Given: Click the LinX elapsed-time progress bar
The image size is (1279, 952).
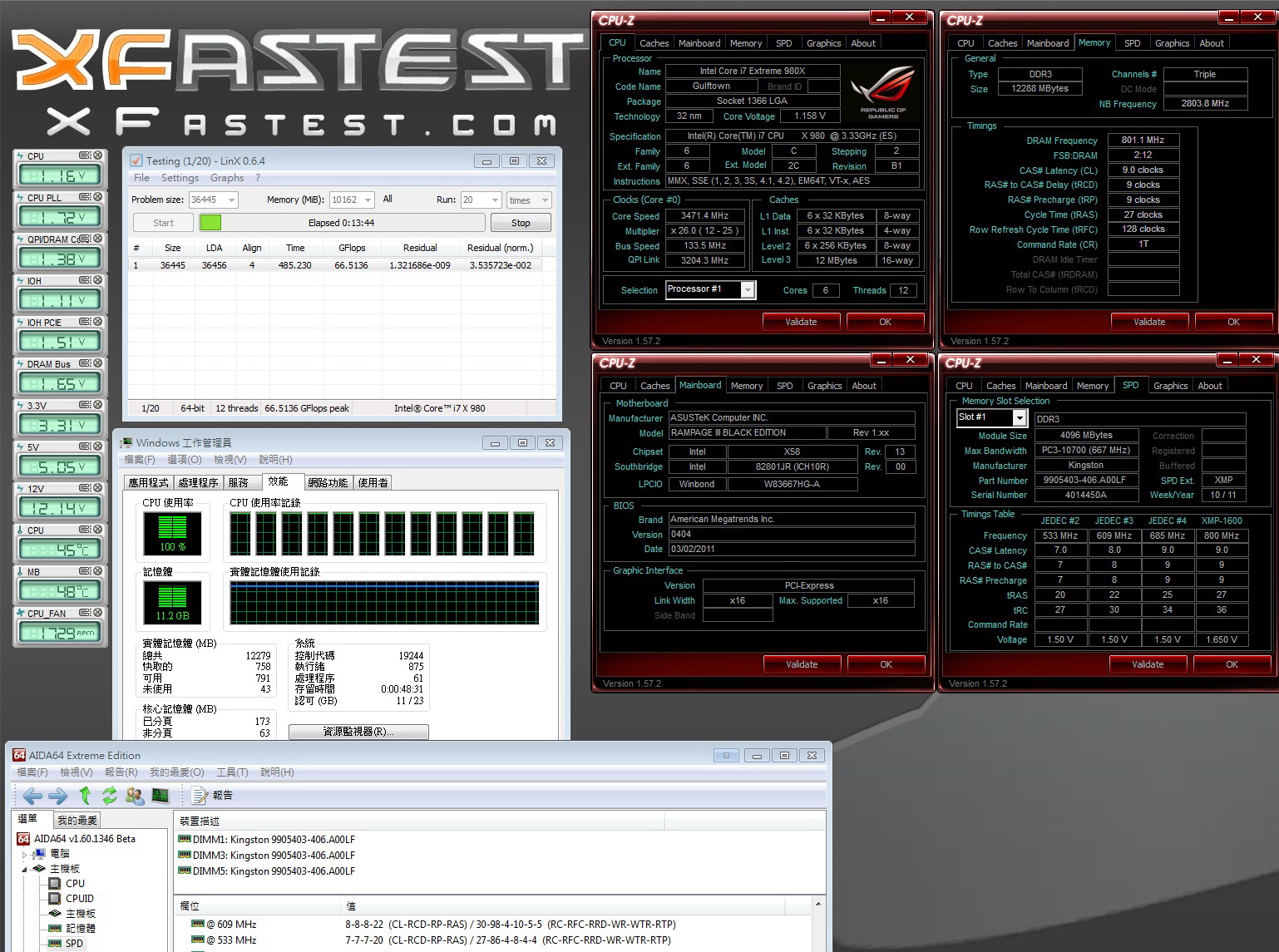Looking at the screenshot, I should pyautogui.click(x=342, y=223).
